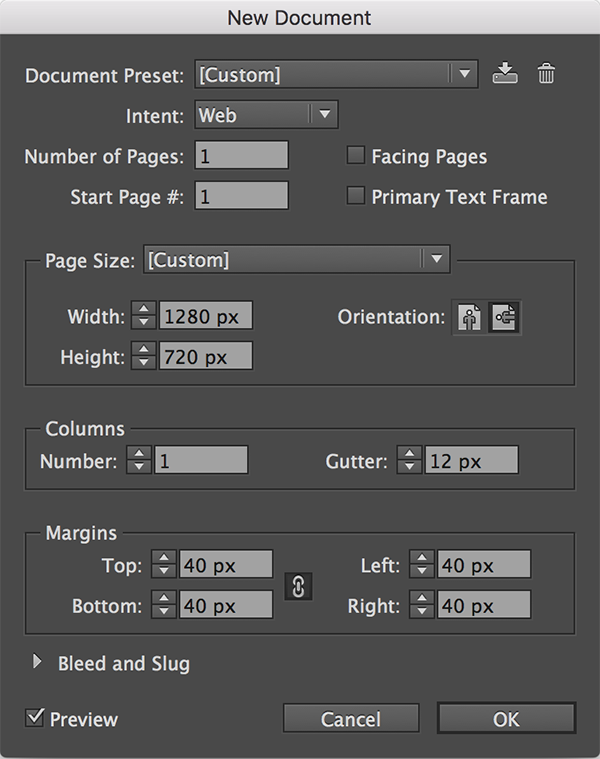The image size is (600, 759).
Task: Decrease column Number with down arrow
Action: click(139, 467)
